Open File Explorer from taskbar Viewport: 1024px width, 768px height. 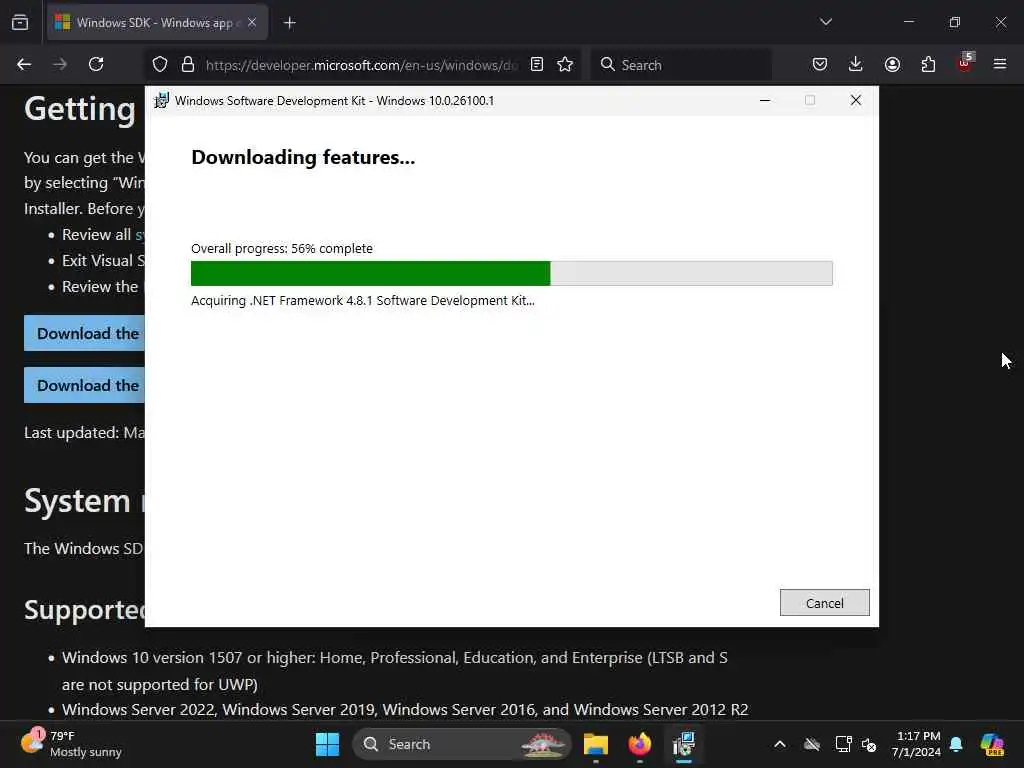coord(596,744)
